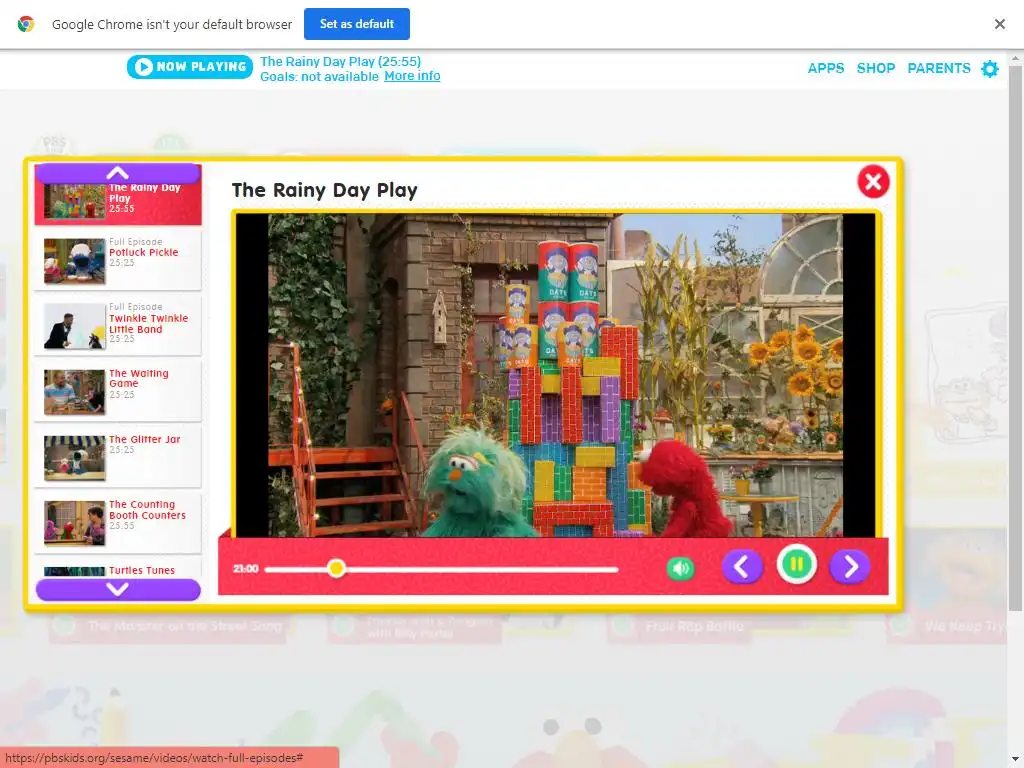This screenshot has width=1024, height=768.
Task: Play The Waiting Game episode
Action: pyautogui.click(x=118, y=391)
